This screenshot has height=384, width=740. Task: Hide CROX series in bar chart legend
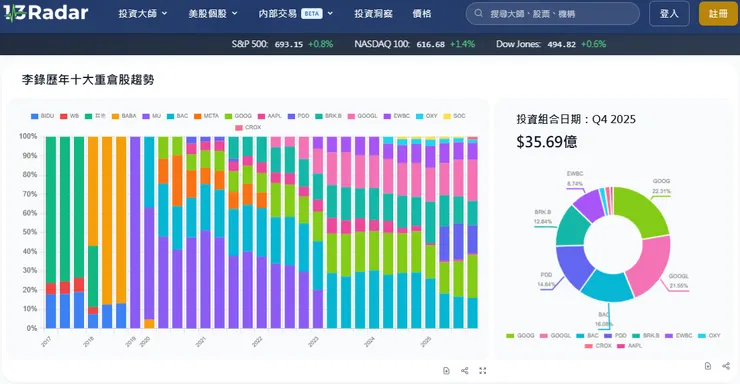click(248, 127)
